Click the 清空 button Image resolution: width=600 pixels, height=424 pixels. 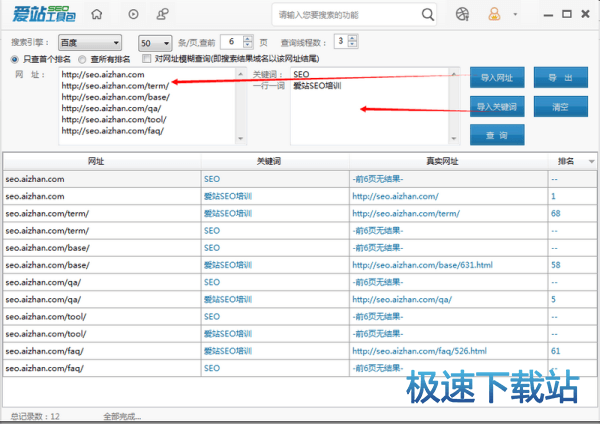[x=561, y=106]
